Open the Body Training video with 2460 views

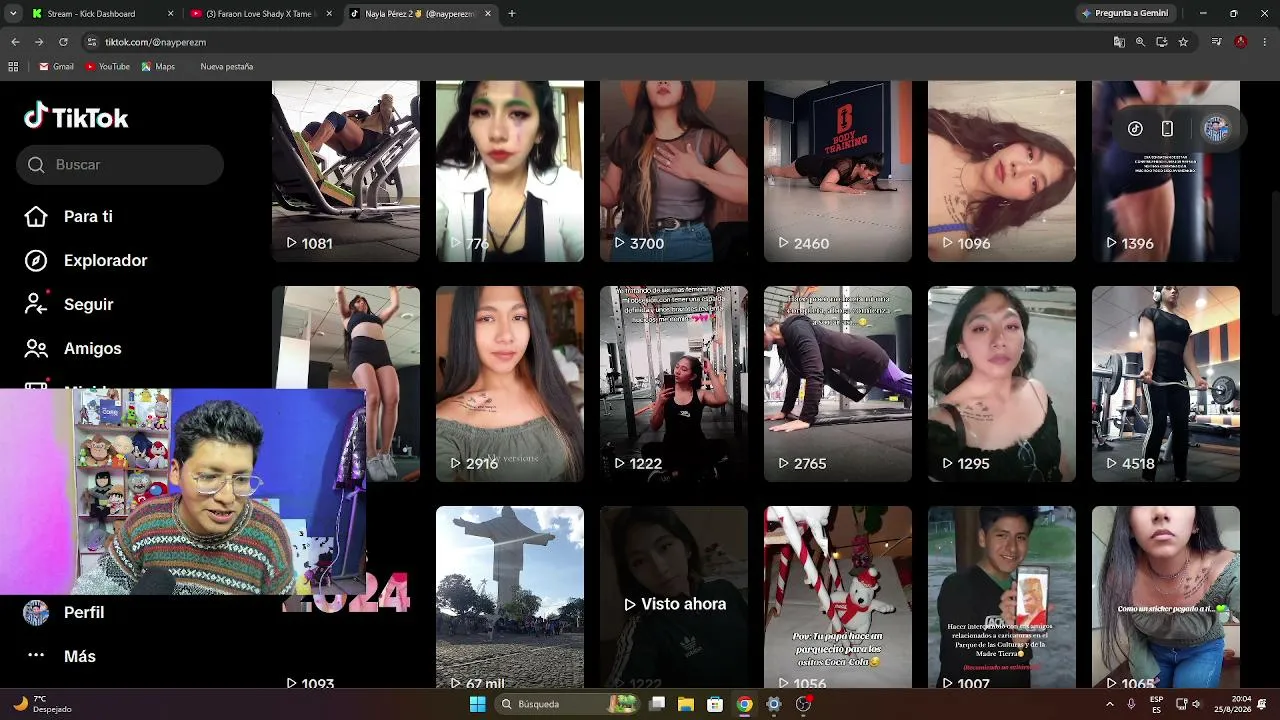[x=838, y=171]
